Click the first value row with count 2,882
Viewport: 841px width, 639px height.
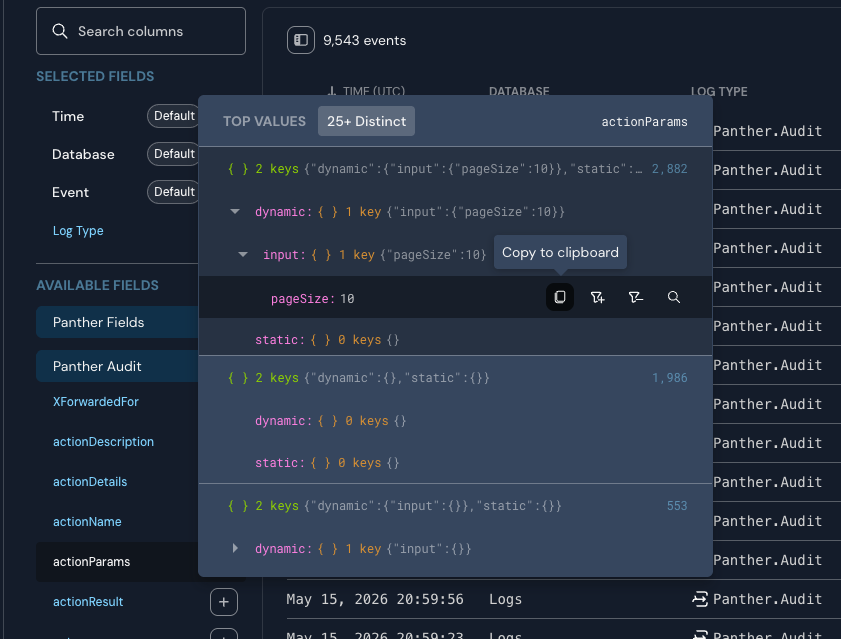(455, 169)
